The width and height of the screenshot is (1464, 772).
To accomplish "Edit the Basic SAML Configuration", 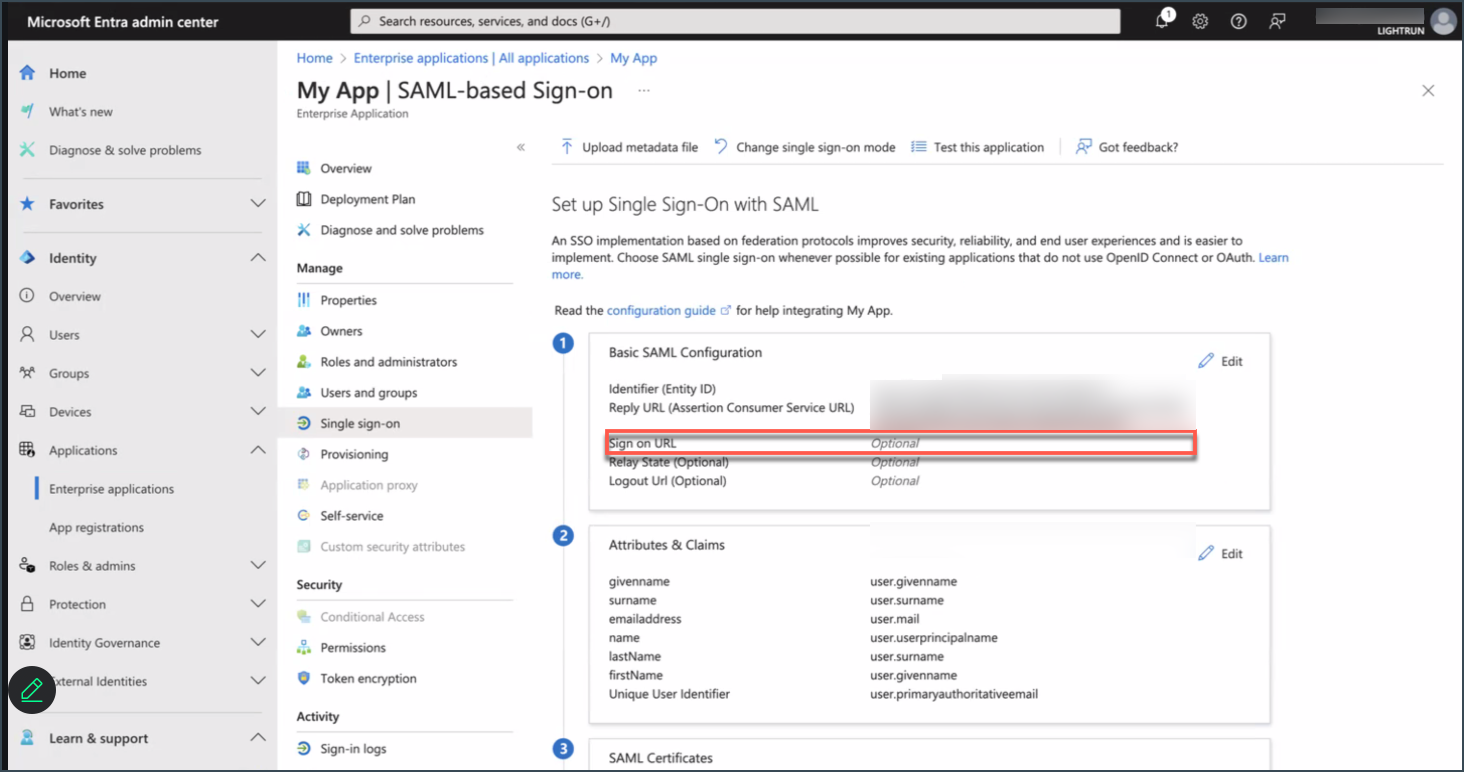I will [x=1221, y=361].
